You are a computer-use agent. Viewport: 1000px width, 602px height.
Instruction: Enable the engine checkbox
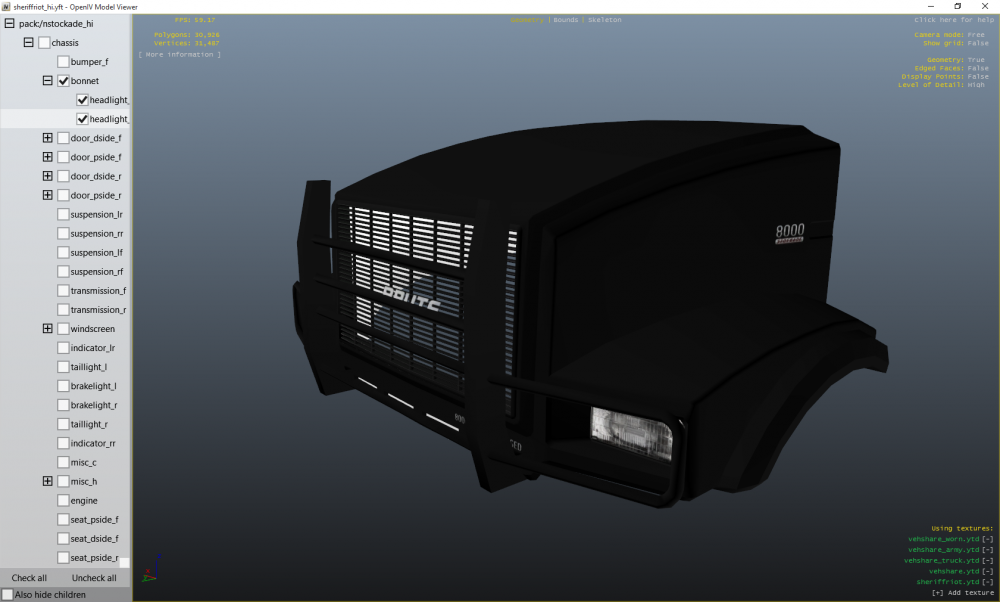[63, 501]
